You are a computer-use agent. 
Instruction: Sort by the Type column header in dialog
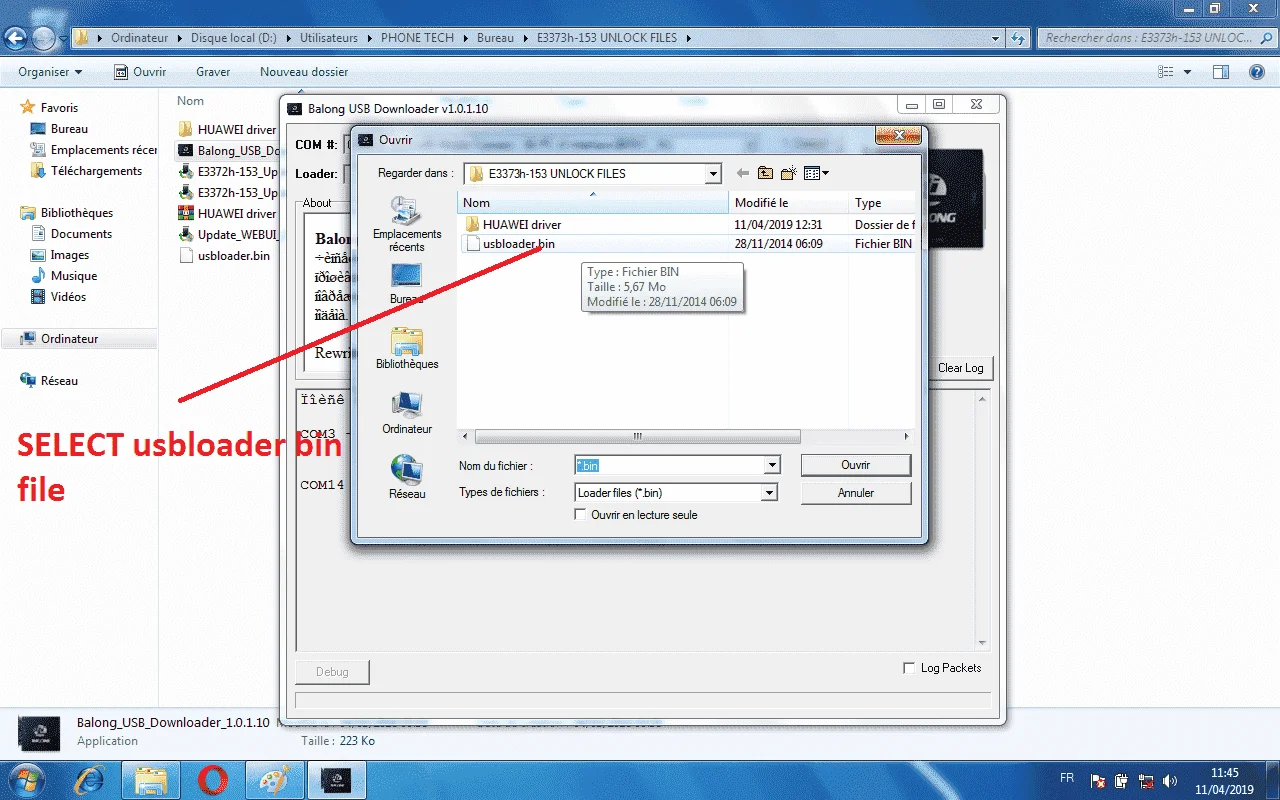click(881, 203)
